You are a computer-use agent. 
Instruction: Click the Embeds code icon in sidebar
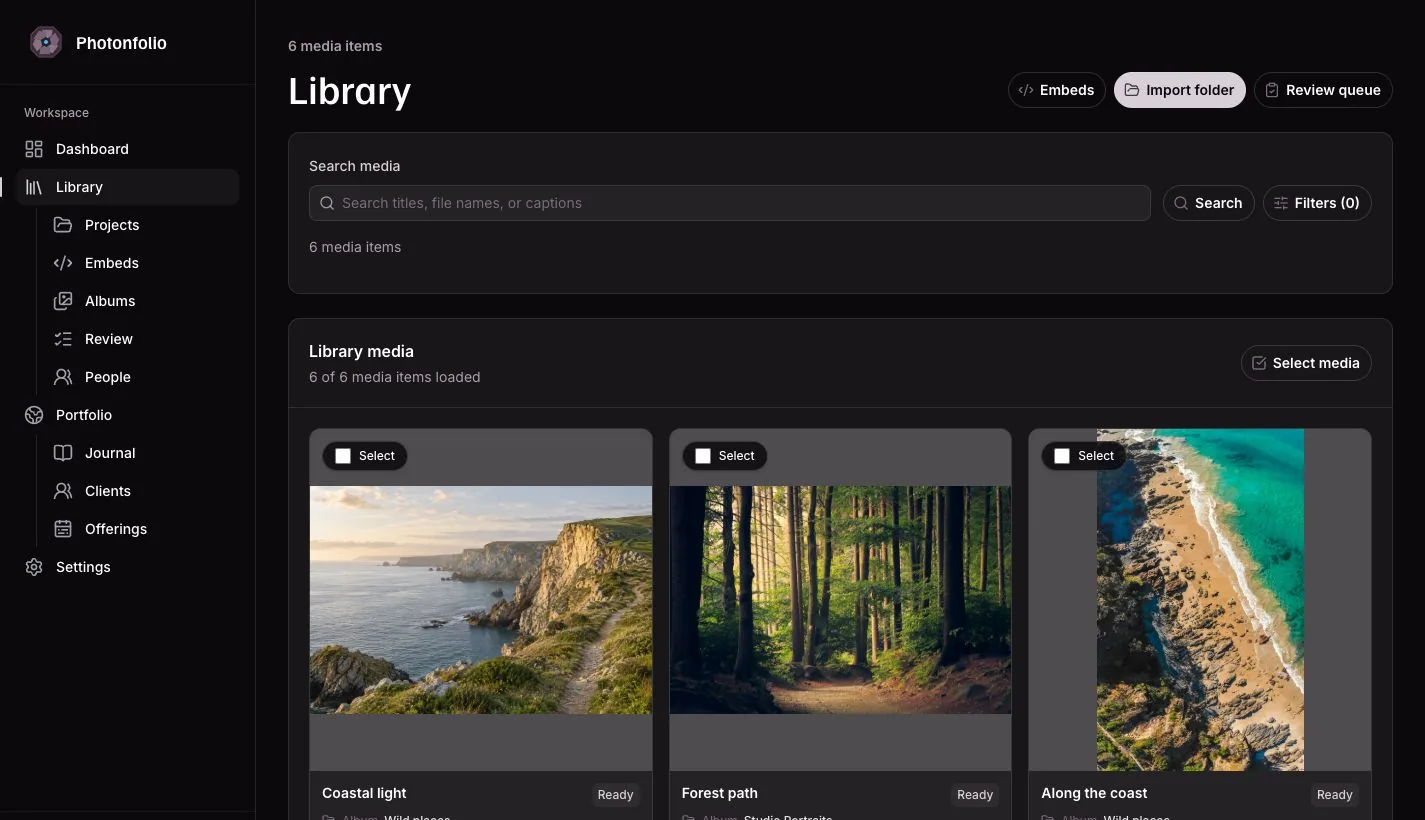click(63, 263)
